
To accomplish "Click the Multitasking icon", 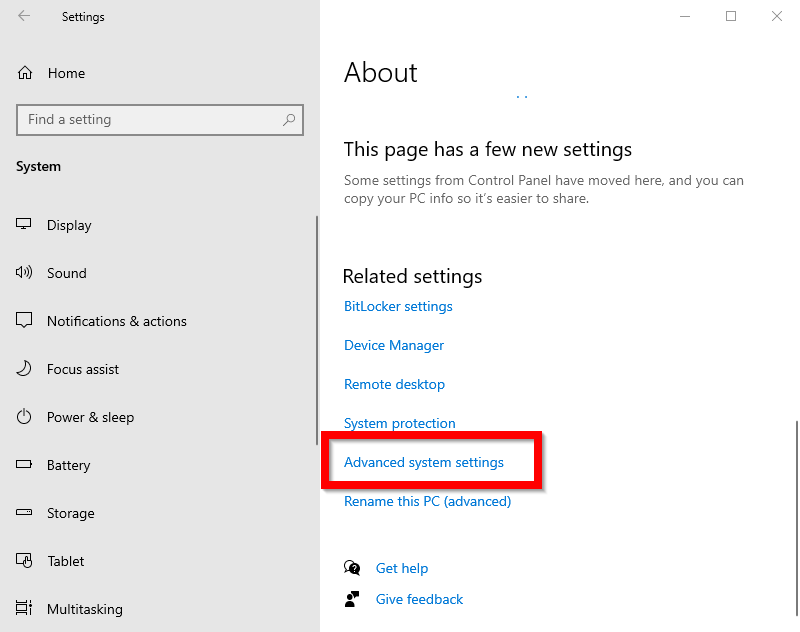I will tap(23, 608).
